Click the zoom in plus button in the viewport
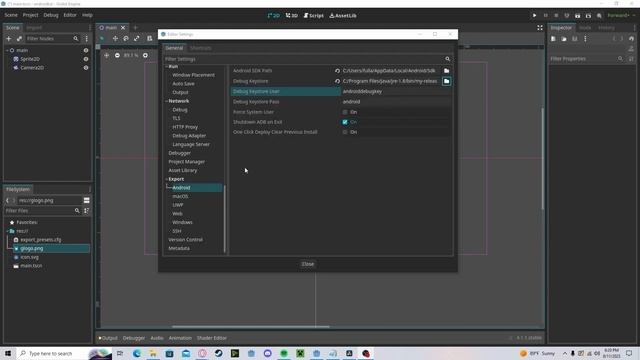Screen dimensions: 640x360 click(145, 55)
